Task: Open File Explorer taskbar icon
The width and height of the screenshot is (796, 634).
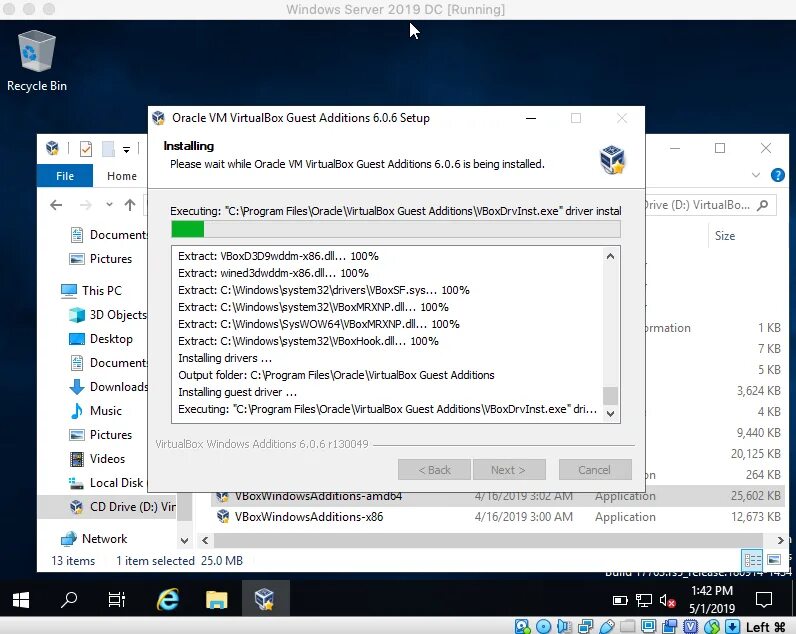Action: (216, 600)
